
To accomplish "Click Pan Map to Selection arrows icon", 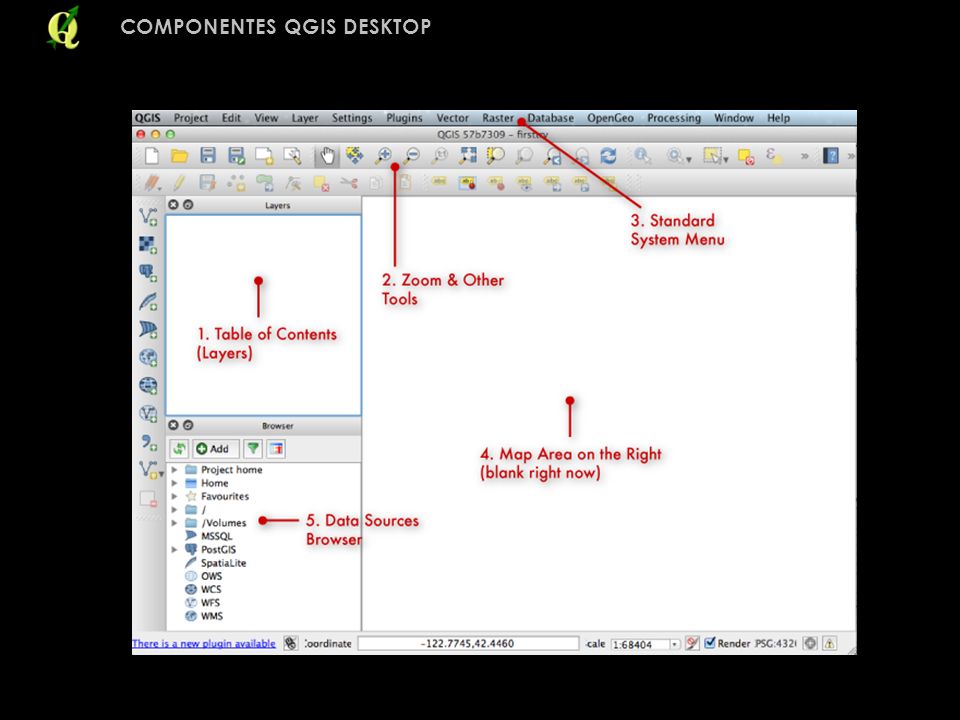I will pyautogui.click(x=354, y=155).
